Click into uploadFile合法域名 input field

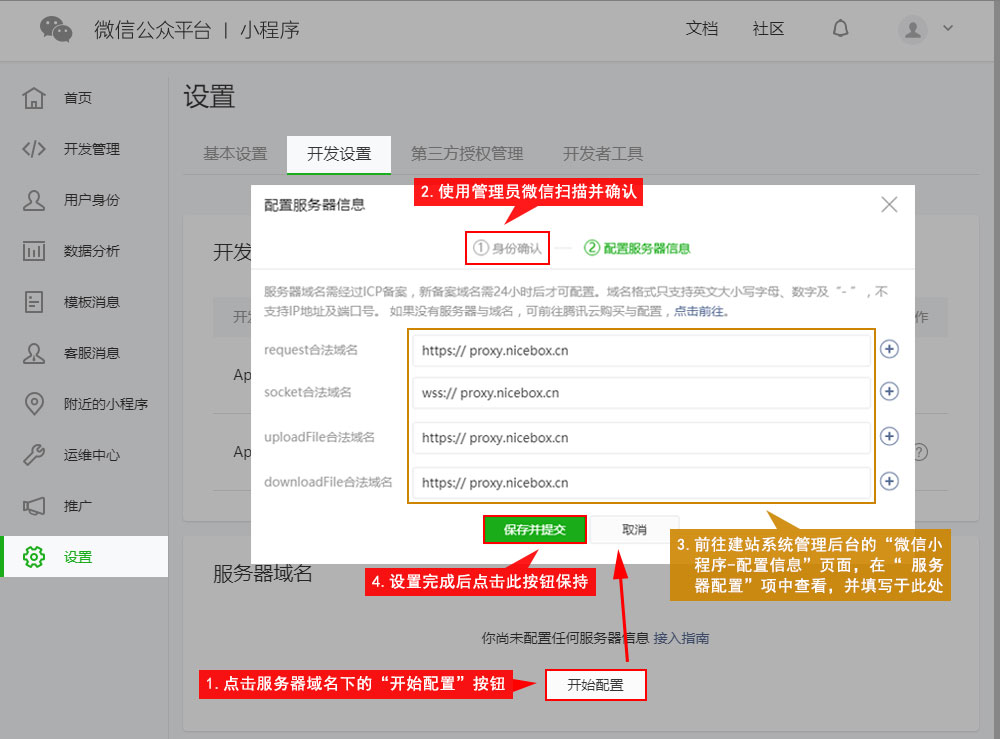click(640, 437)
